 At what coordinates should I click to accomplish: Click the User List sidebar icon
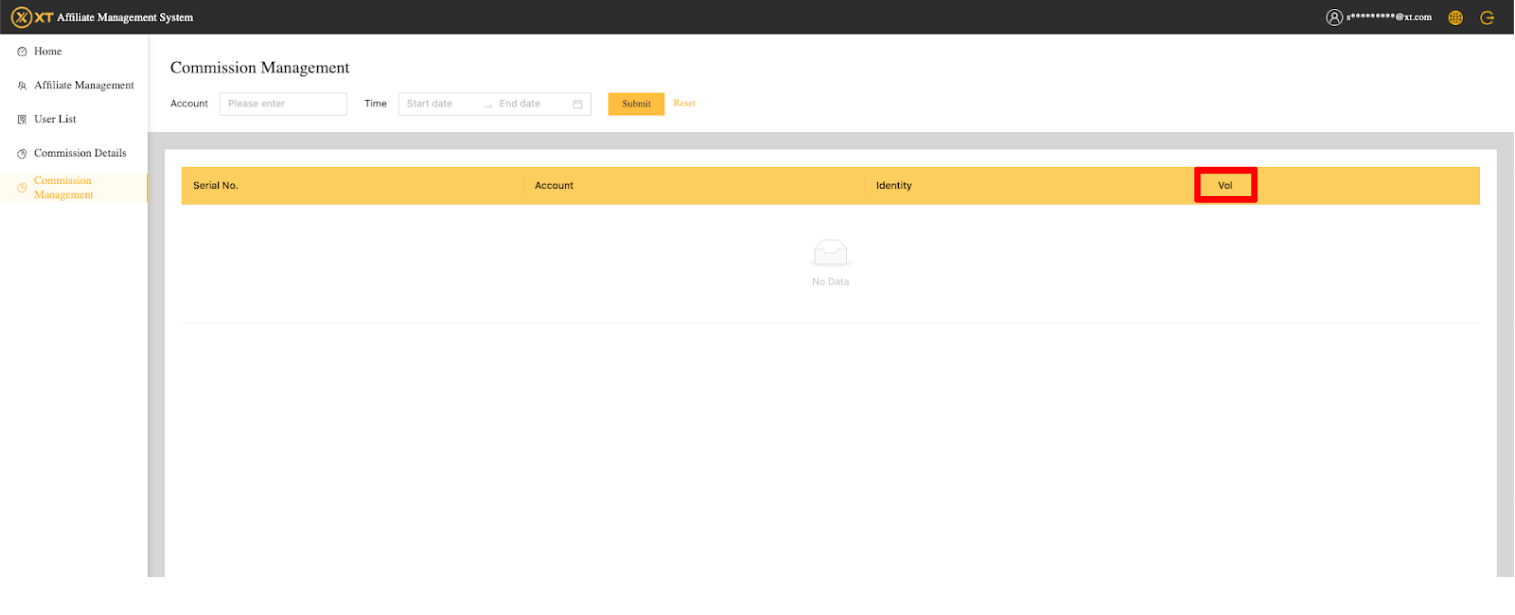pyautogui.click(x=22, y=120)
